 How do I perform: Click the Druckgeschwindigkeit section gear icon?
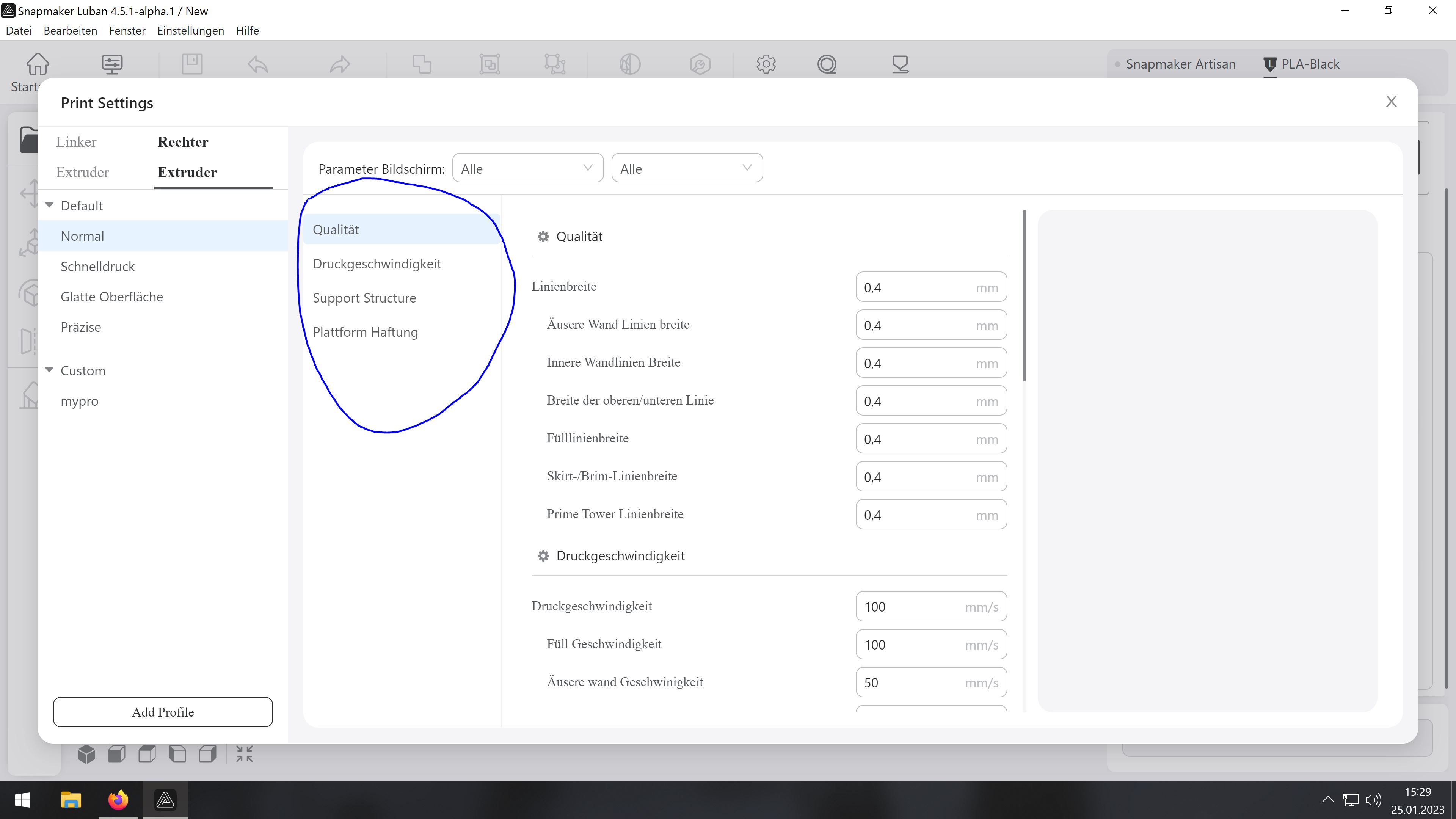tap(543, 556)
